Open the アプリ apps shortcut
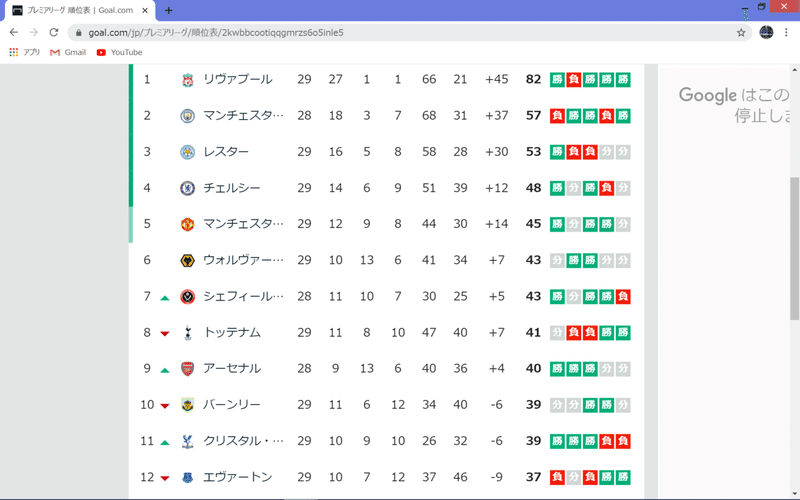Viewport: 800px width, 500px height. 25,52
